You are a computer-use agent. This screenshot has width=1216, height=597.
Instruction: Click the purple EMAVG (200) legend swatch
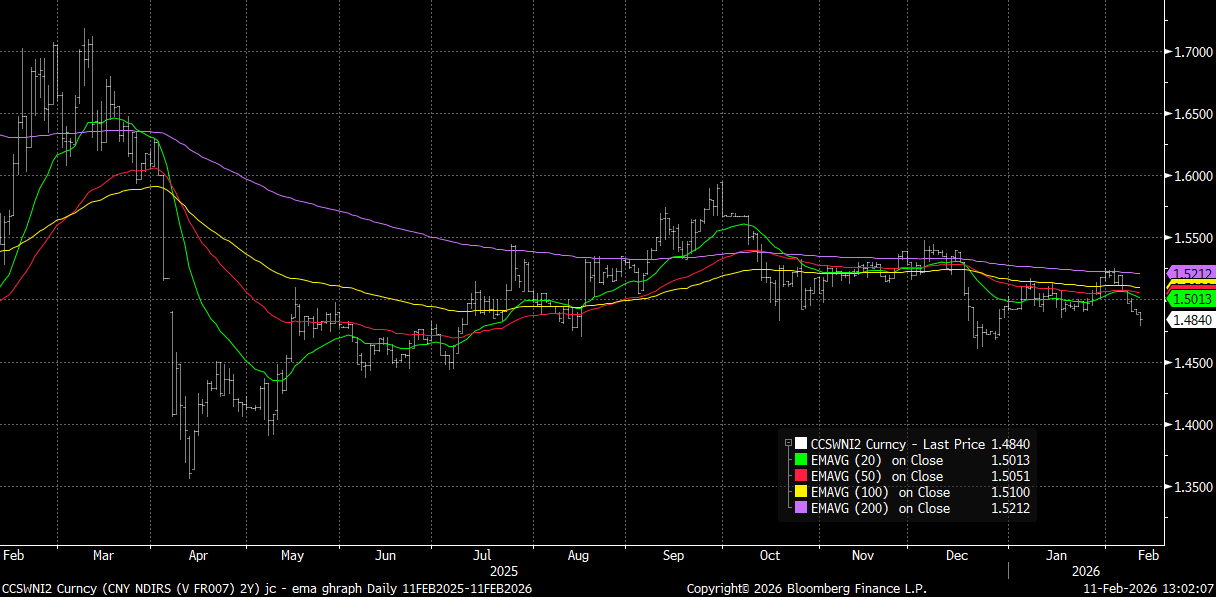point(800,508)
